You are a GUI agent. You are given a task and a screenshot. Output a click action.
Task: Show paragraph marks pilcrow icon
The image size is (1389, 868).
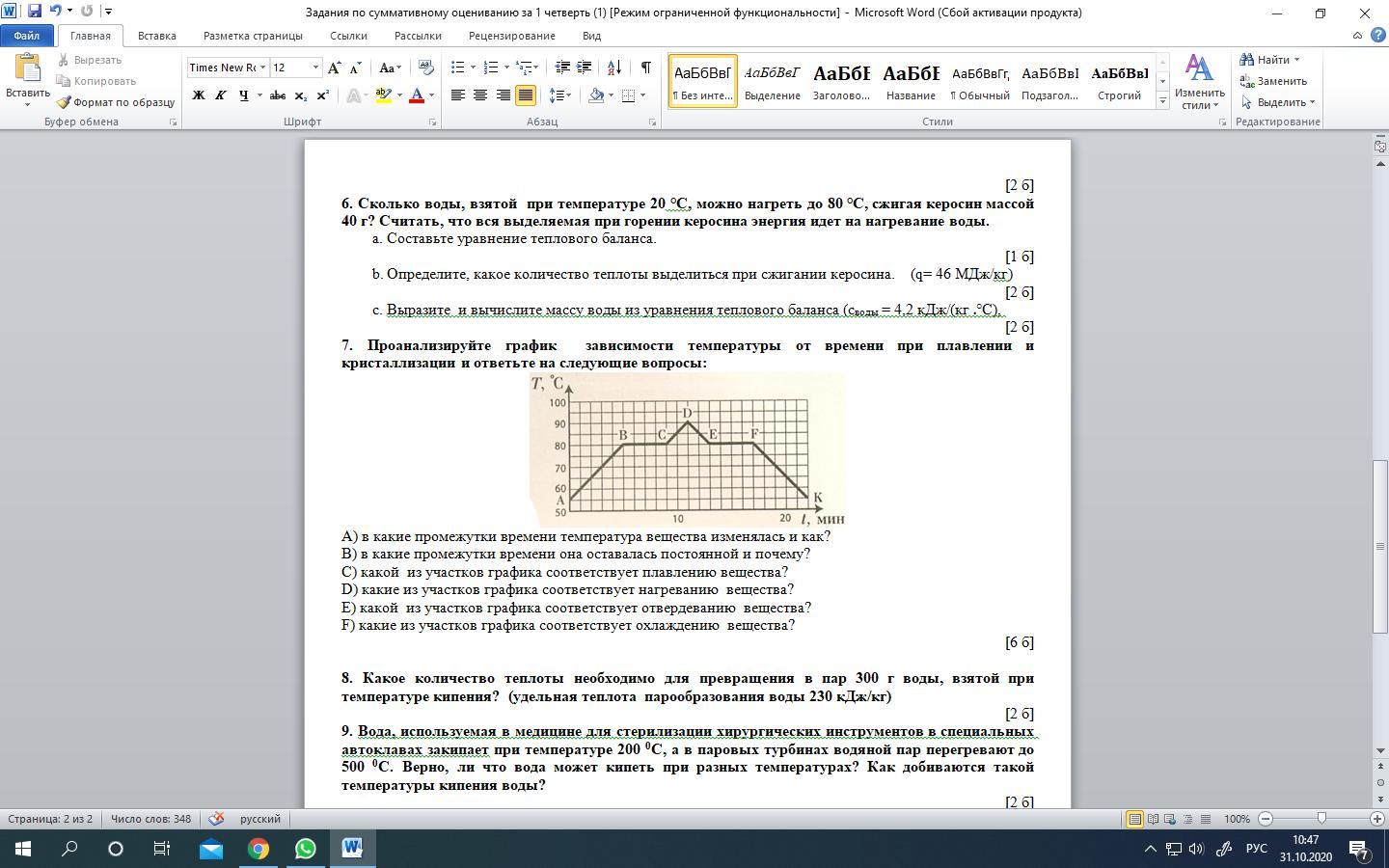[645, 68]
